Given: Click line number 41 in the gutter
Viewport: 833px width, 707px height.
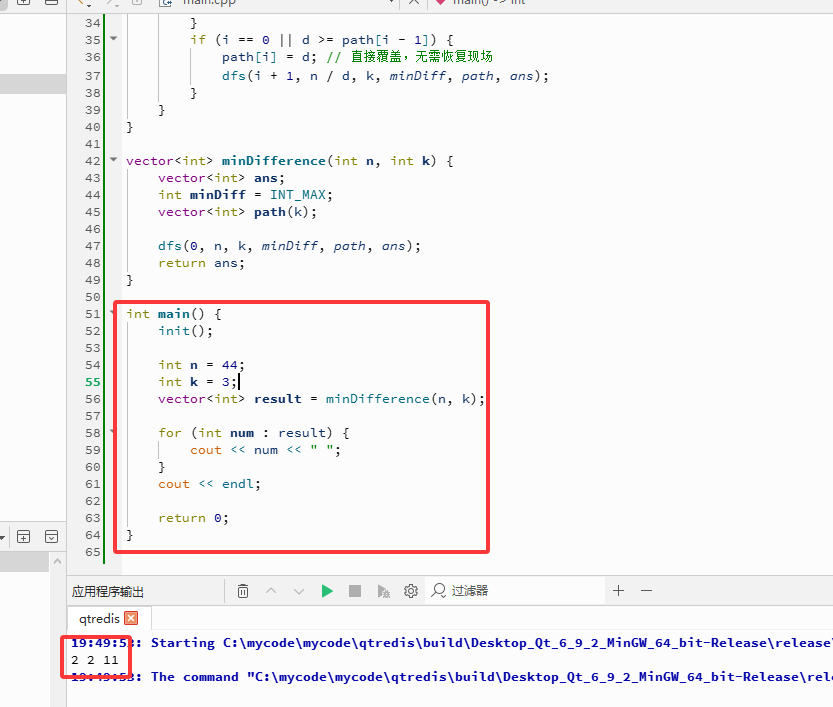Looking at the screenshot, I should coord(92,144).
